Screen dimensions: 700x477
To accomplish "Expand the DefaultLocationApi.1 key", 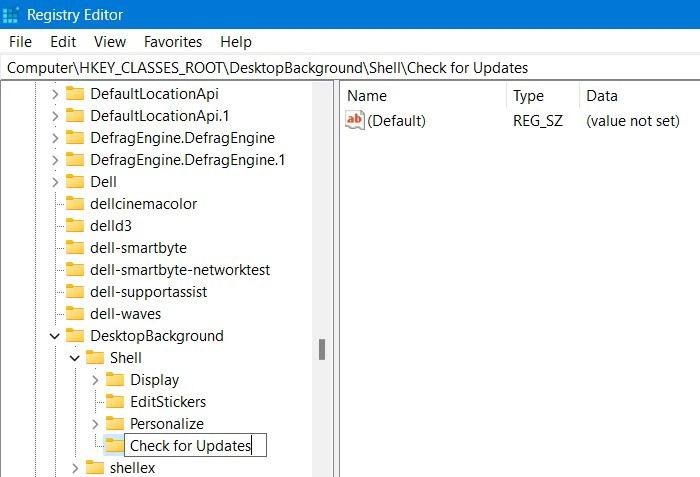I will point(55,116).
